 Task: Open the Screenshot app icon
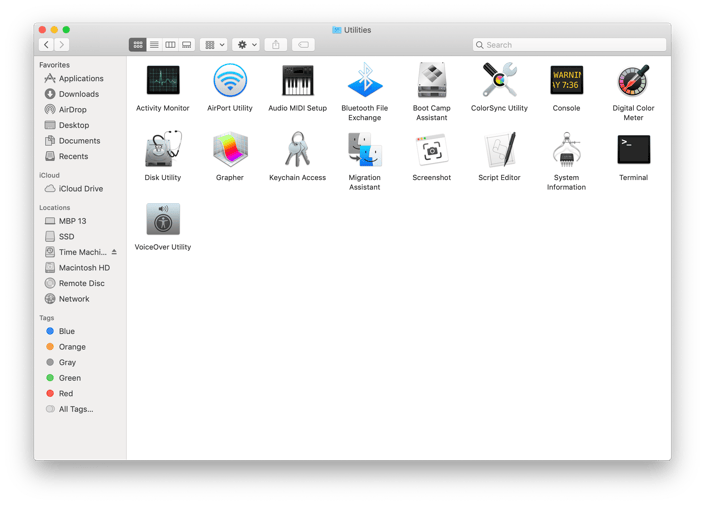click(x=432, y=150)
